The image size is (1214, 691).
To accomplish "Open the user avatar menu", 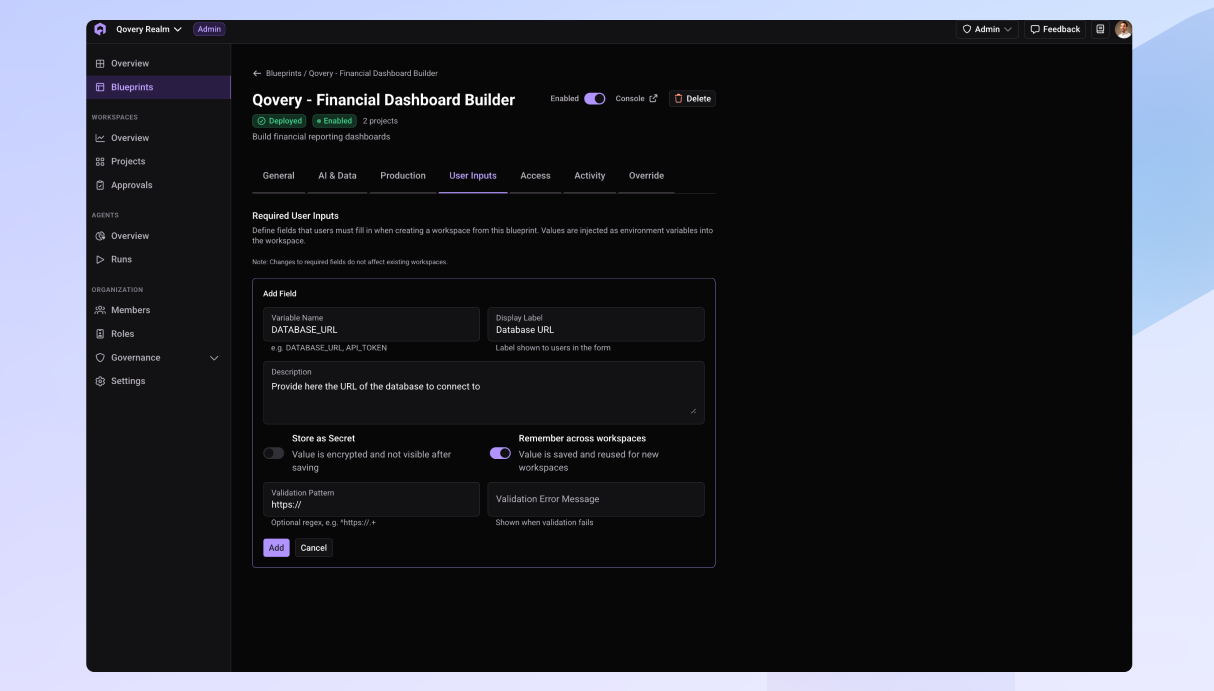I will 1123,29.
